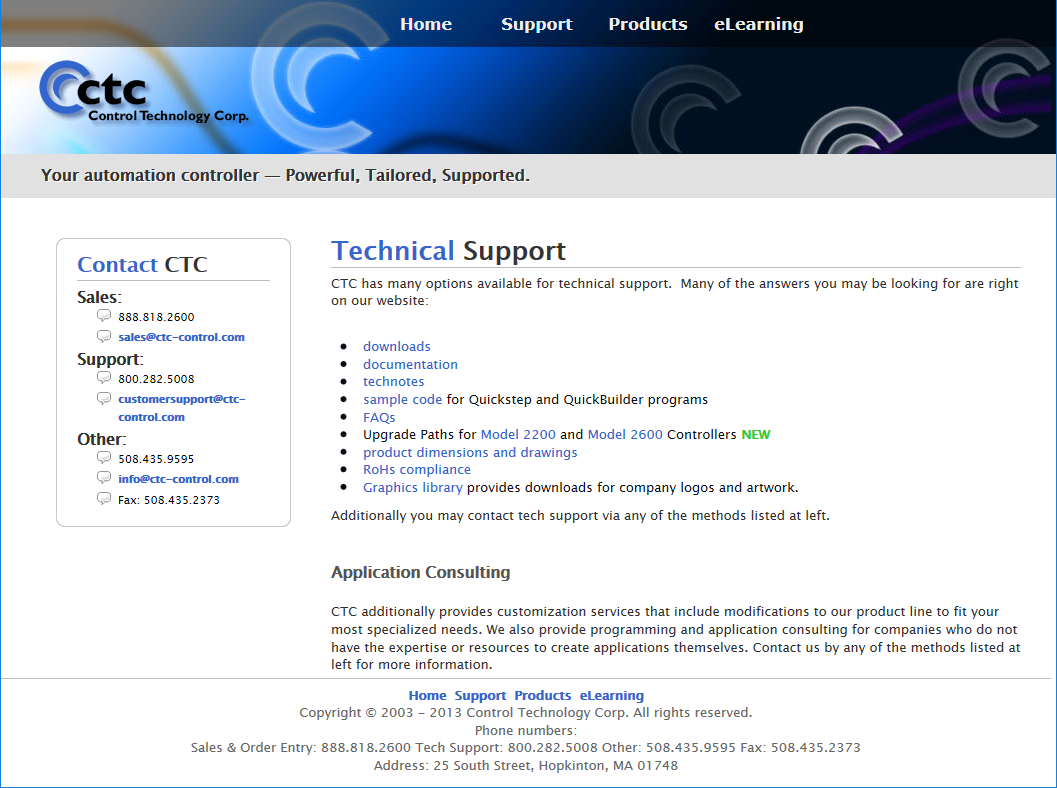This screenshot has width=1057, height=788.
Task: Open the documentation link
Action: (410, 365)
